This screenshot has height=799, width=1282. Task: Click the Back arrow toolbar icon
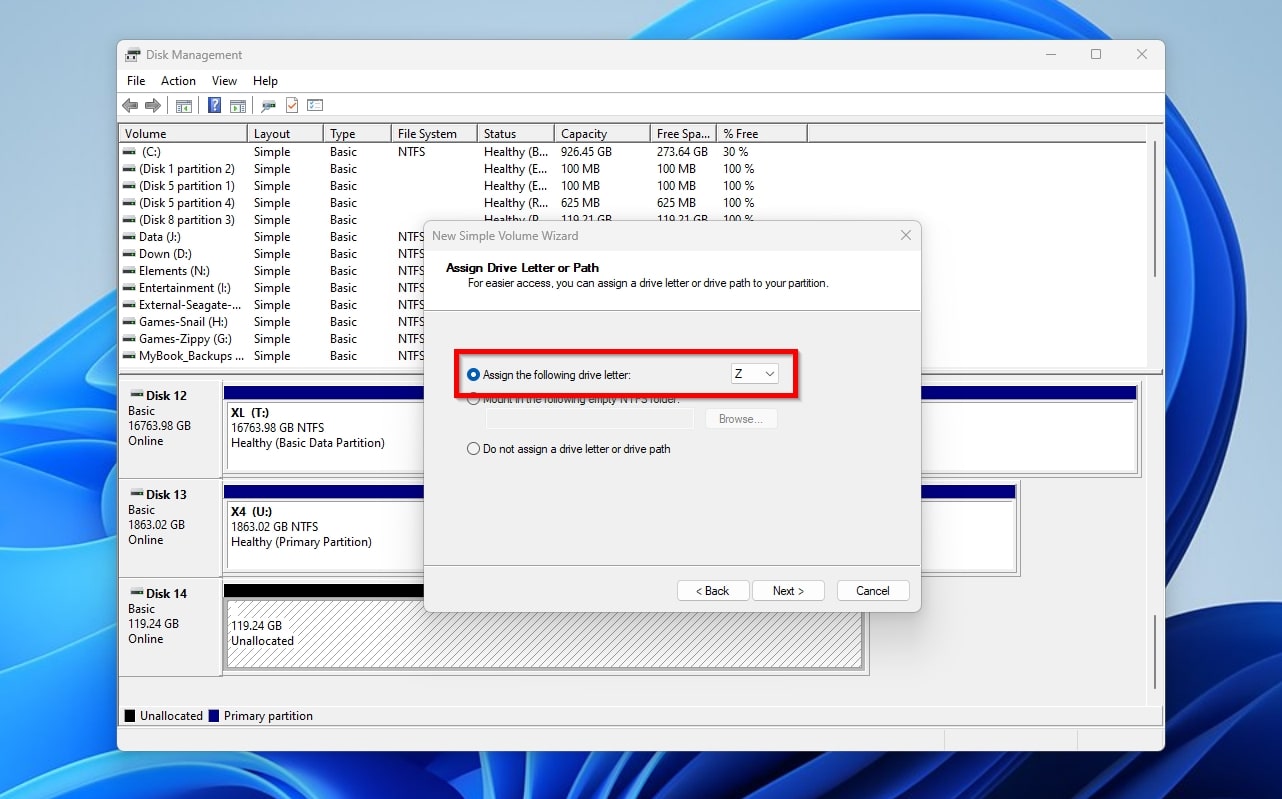point(130,105)
